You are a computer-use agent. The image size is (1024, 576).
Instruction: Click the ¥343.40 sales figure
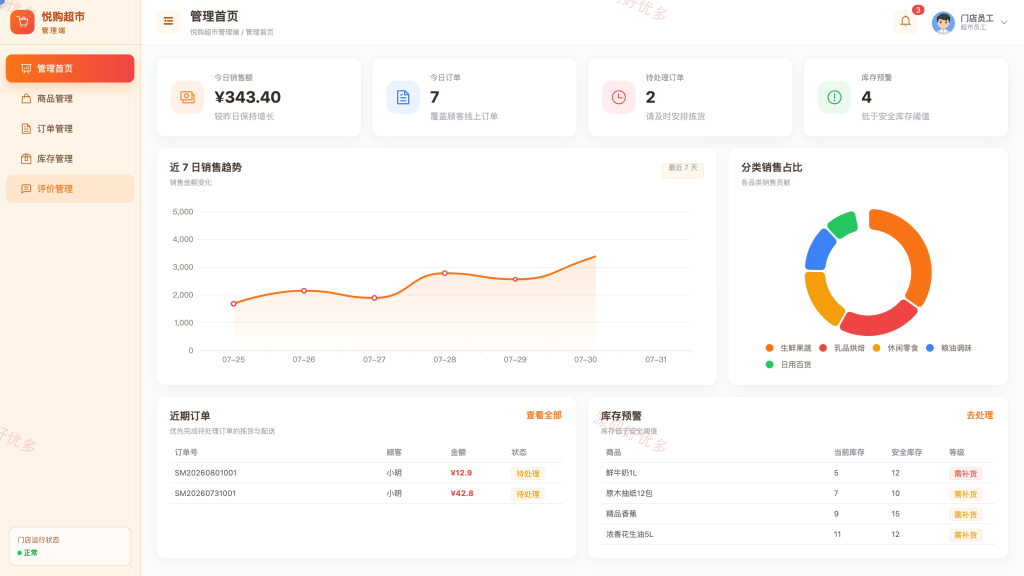pyautogui.click(x=248, y=97)
